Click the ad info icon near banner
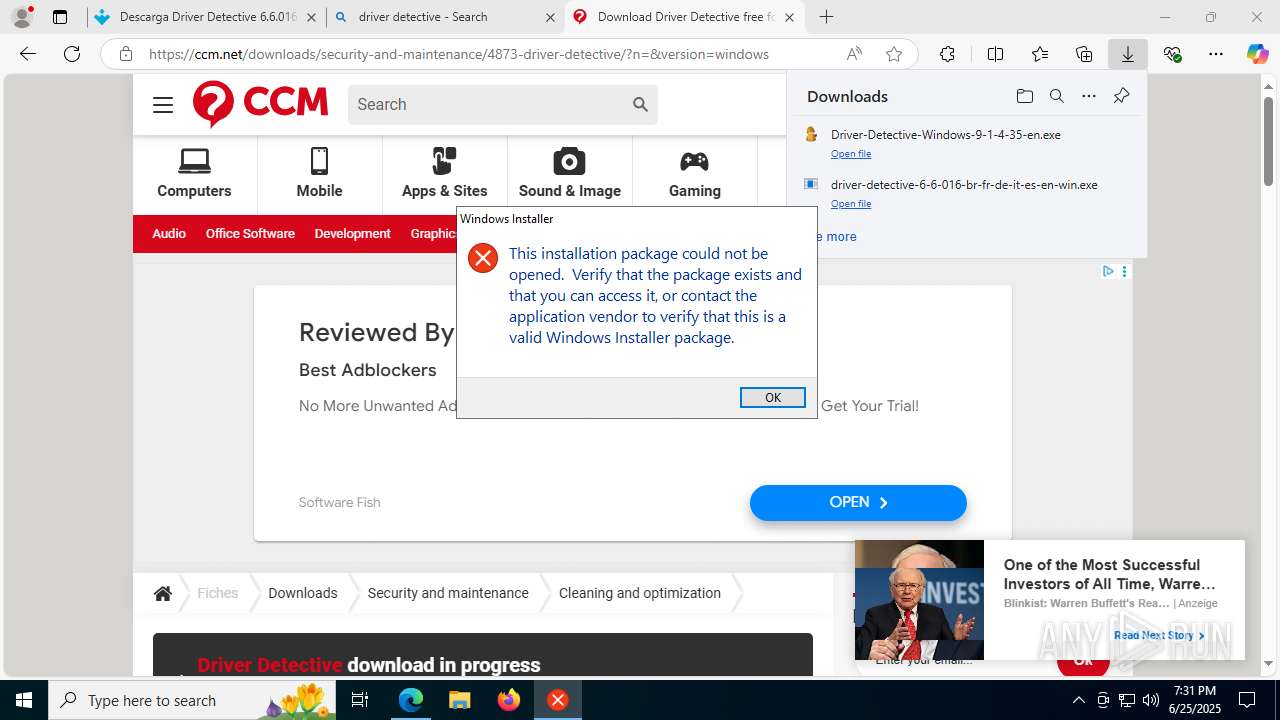This screenshot has width=1280, height=720. [x=1108, y=271]
